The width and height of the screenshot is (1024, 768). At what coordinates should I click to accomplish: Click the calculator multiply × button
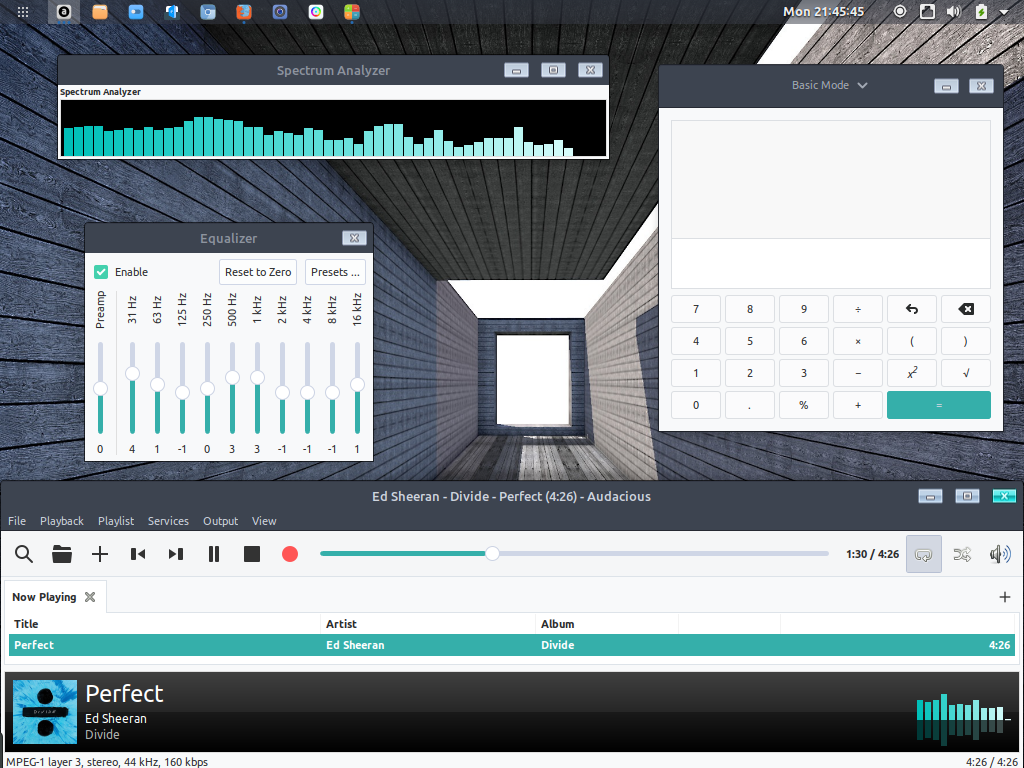tap(857, 341)
